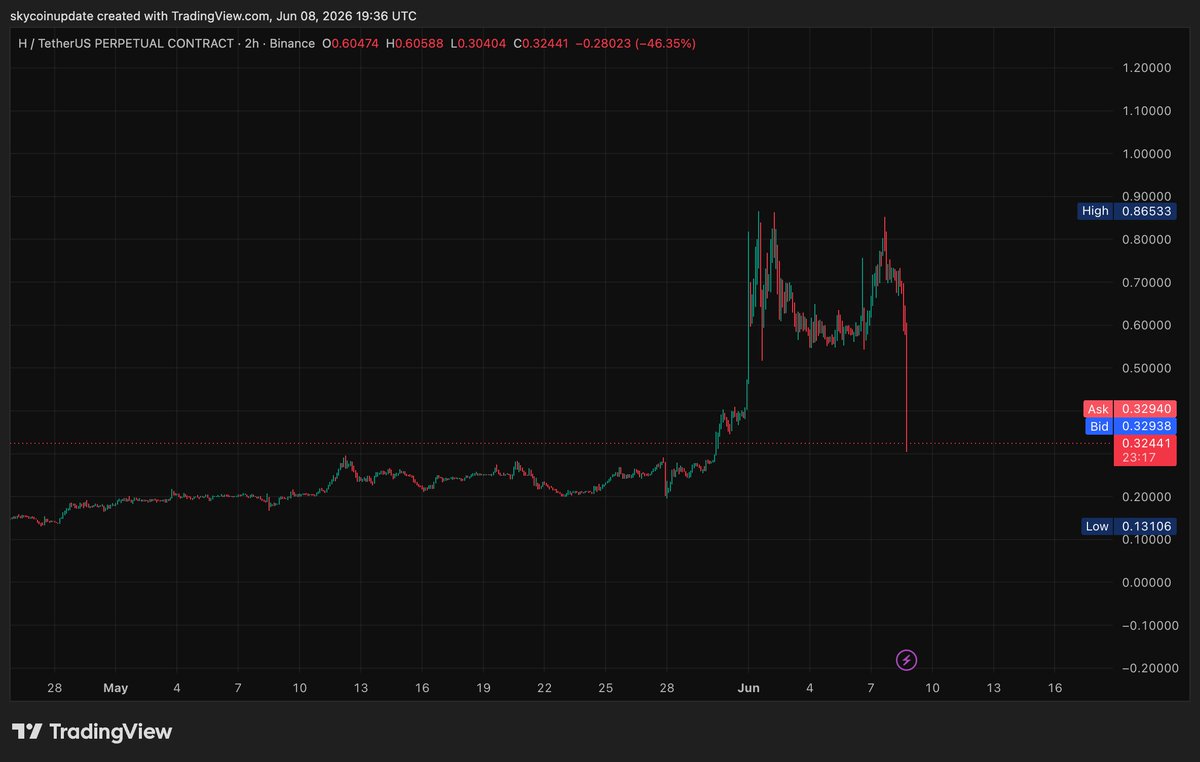Click the current price label 0.32441
1200x762 pixels.
pos(1146,443)
